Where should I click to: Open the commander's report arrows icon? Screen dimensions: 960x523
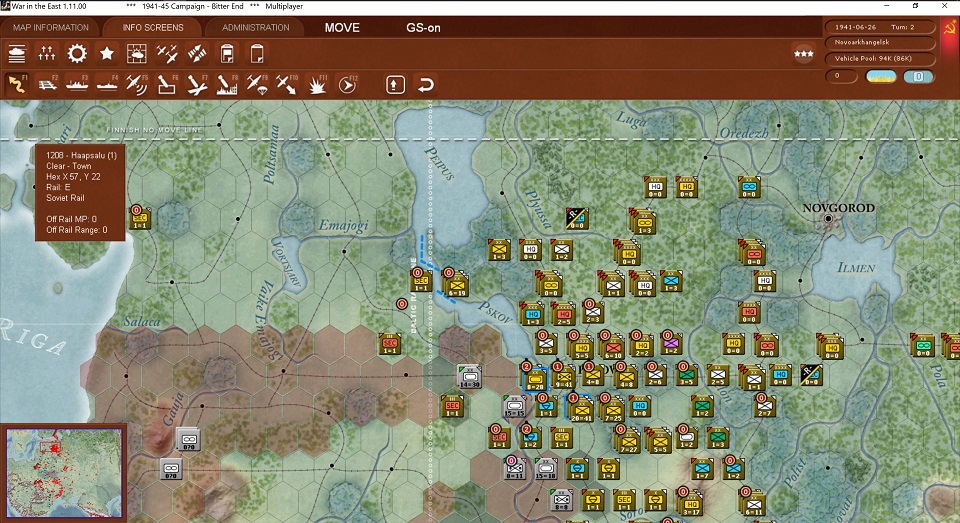[x=47, y=54]
